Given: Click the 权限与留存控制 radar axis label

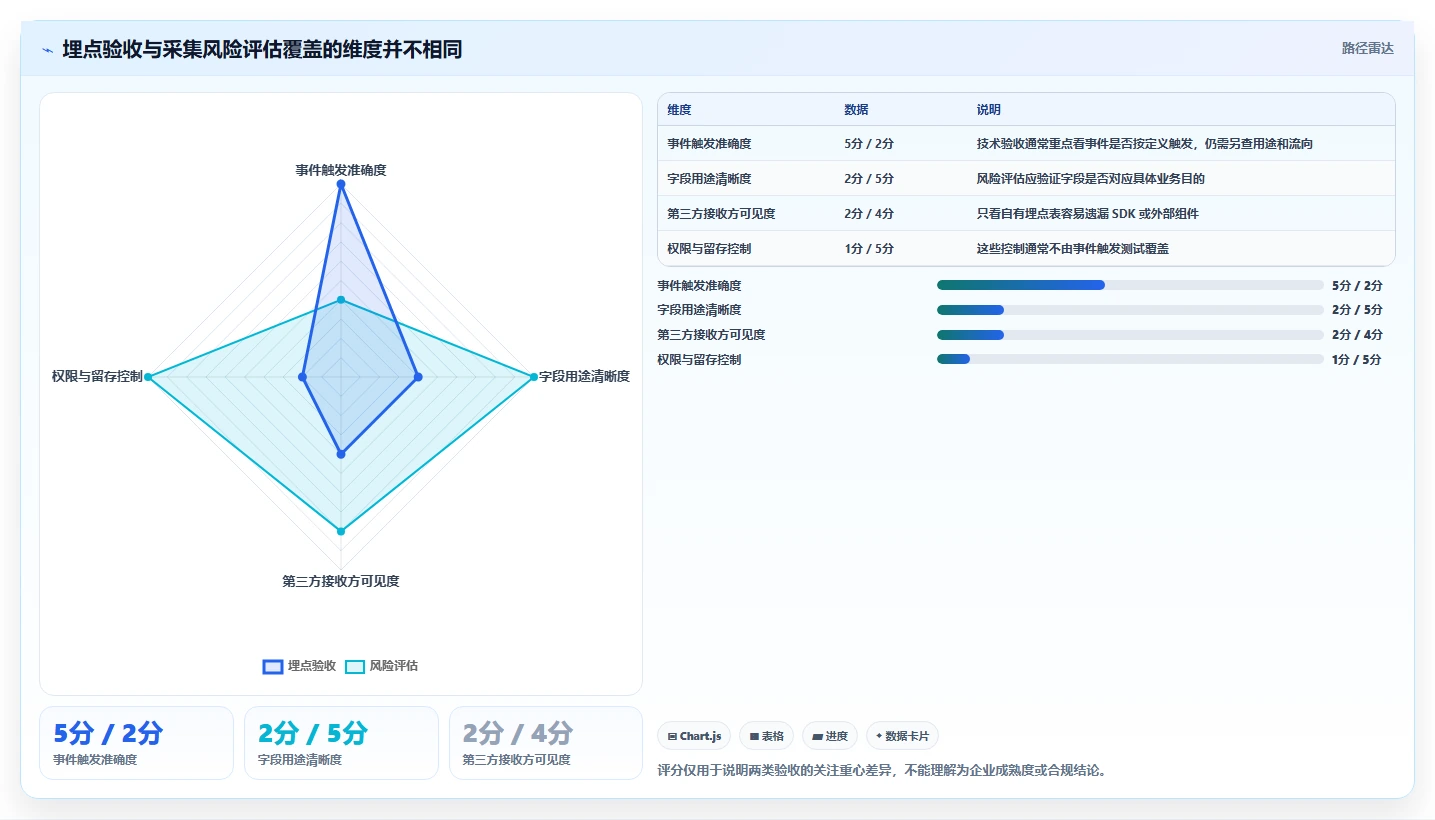Looking at the screenshot, I should tap(97, 377).
